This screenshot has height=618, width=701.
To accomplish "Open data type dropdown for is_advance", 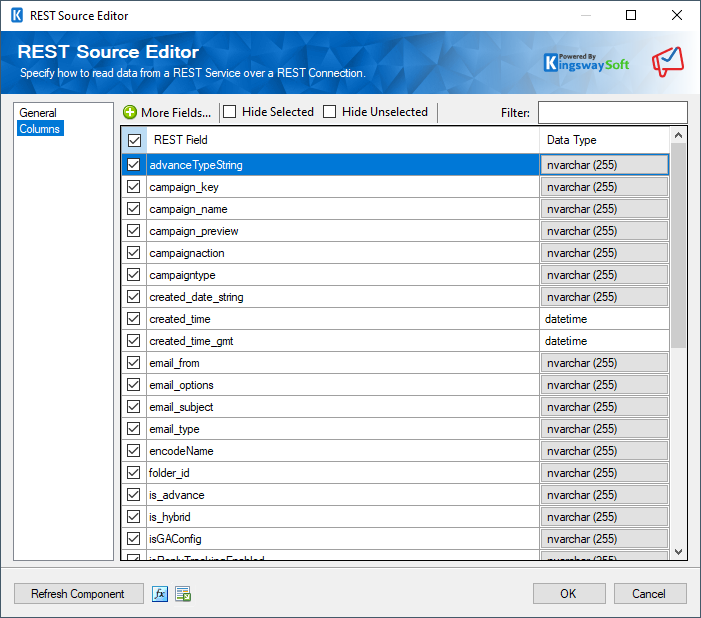I will [604, 495].
